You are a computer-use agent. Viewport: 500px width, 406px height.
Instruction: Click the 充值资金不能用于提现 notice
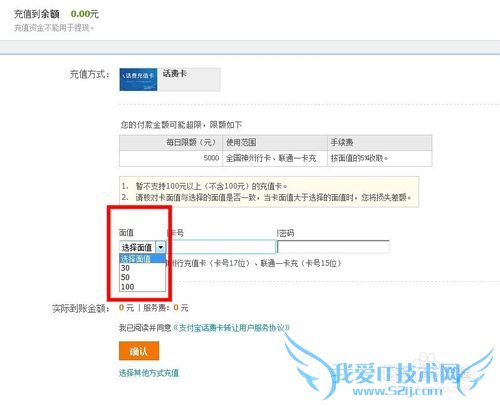pyautogui.click(x=54, y=28)
